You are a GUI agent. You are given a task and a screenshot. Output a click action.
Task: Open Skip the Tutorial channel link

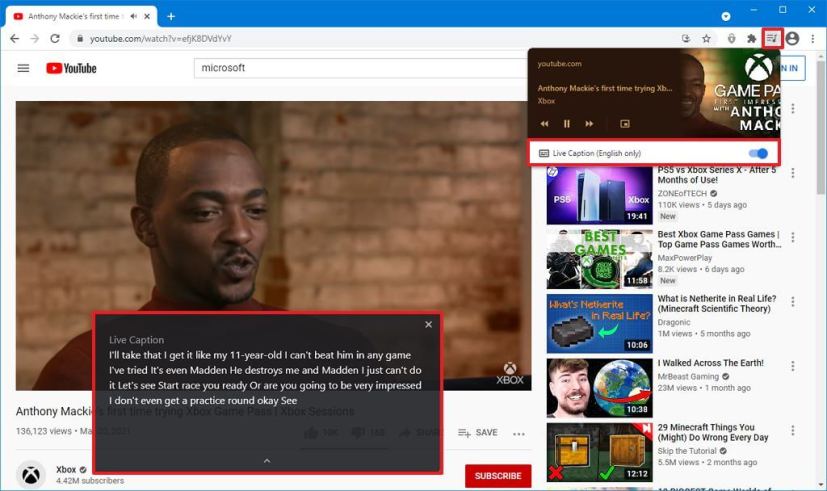click(687, 451)
